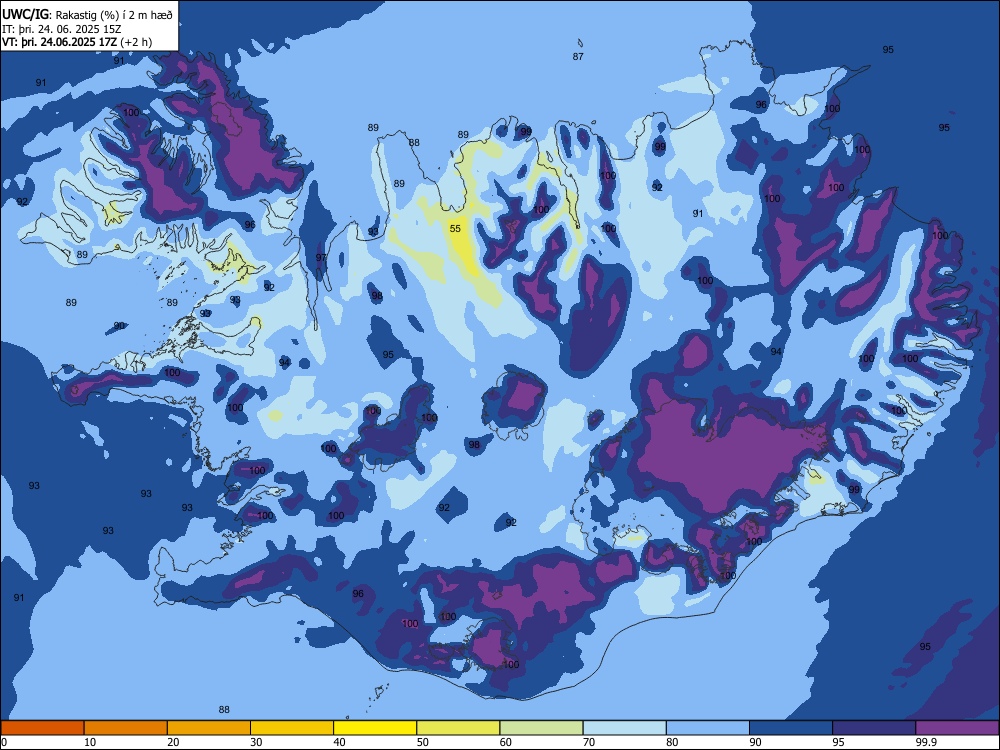This screenshot has height=750, width=1000.
Task: Click the indigo 95–99.9 legend swatch
Action: tap(874, 728)
